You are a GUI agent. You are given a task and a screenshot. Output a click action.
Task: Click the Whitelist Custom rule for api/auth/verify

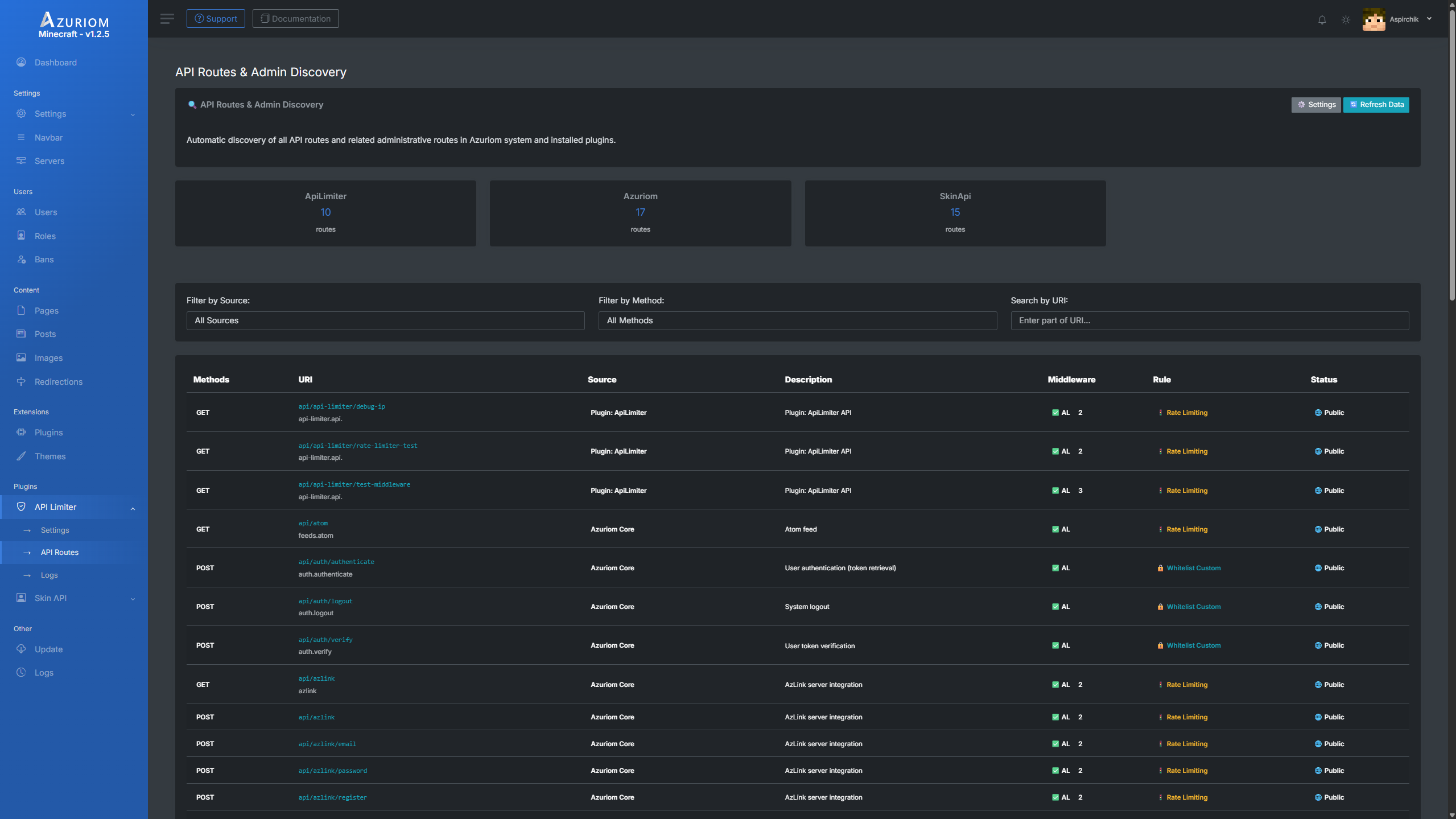tap(1193, 645)
